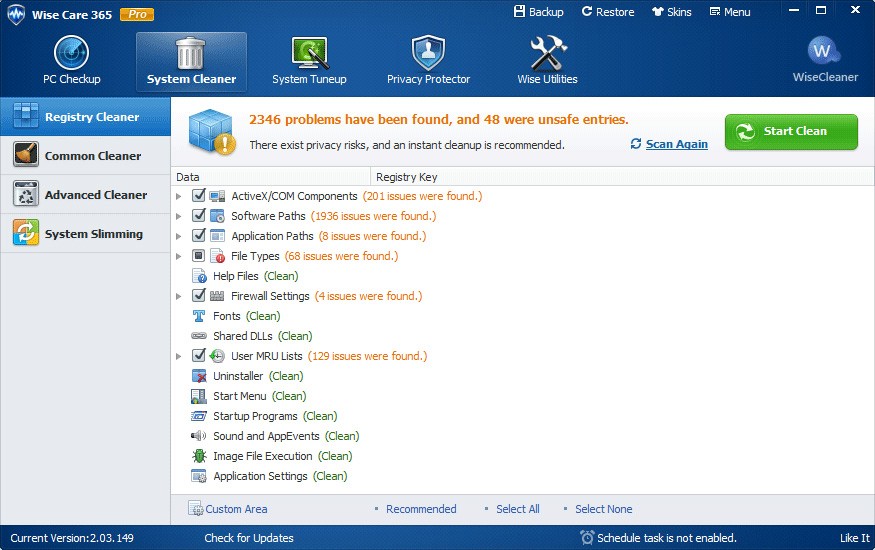Image resolution: width=875 pixels, height=550 pixels.
Task: Click the Scan Again link
Action: pyautogui.click(x=676, y=144)
